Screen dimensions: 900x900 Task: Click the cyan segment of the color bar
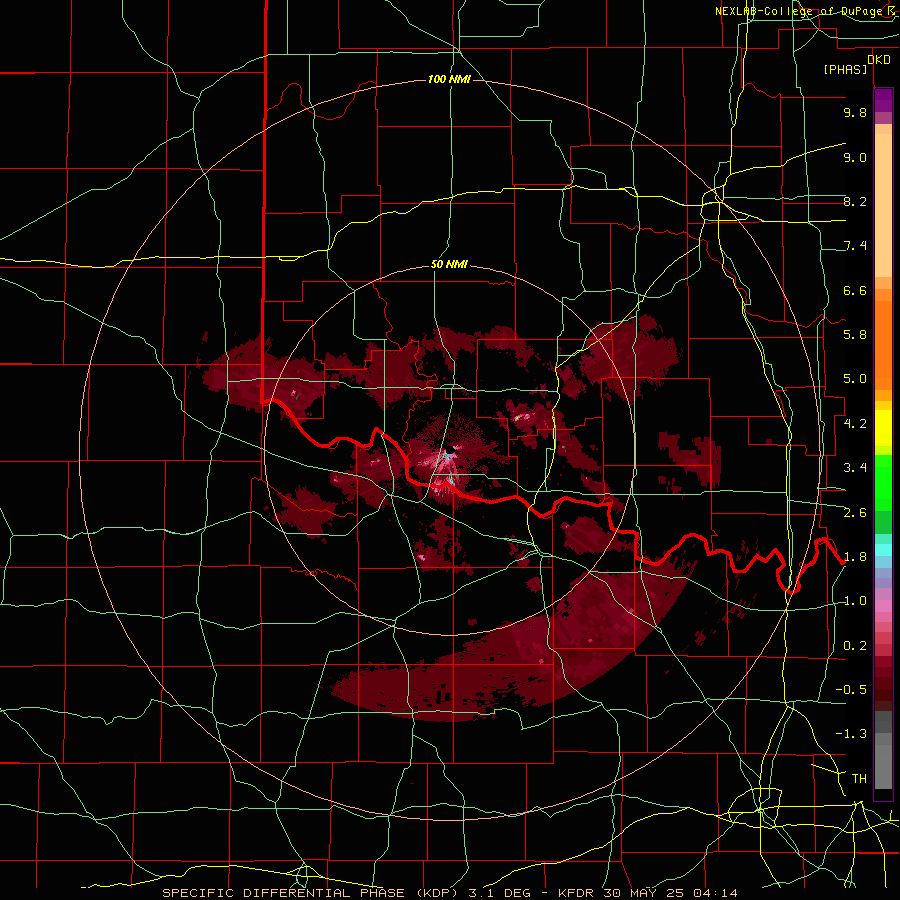click(883, 550)
